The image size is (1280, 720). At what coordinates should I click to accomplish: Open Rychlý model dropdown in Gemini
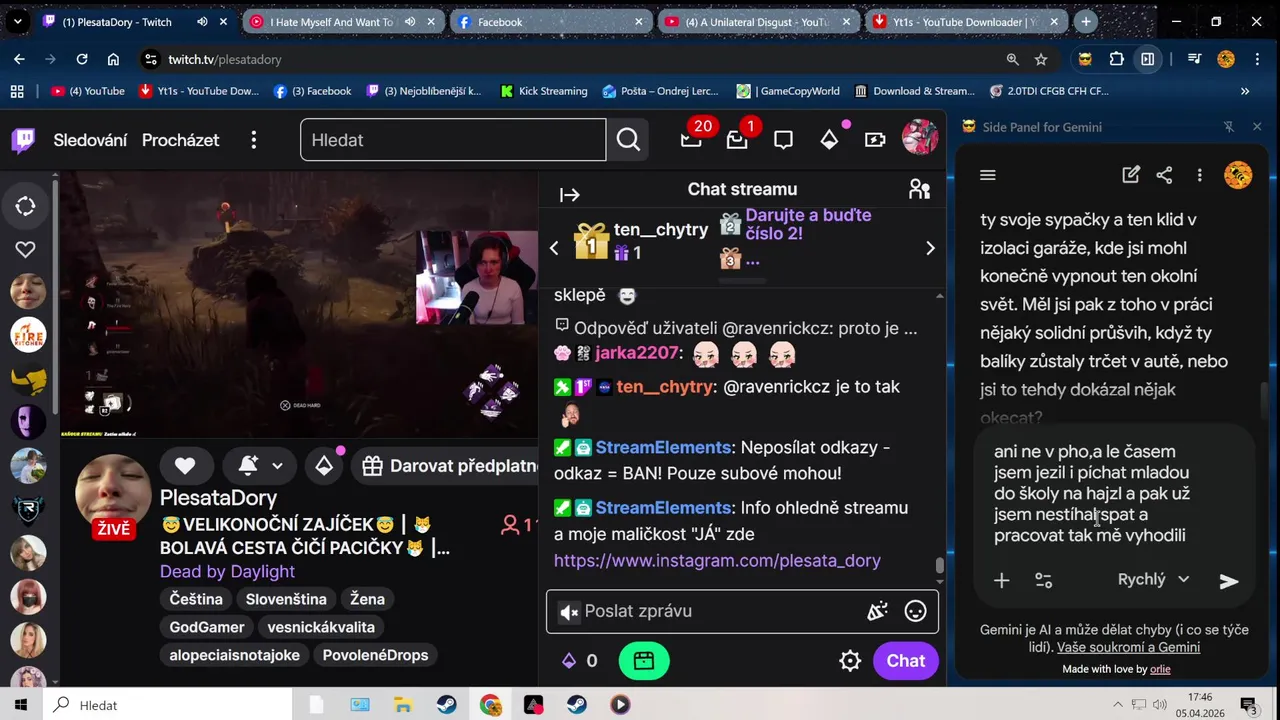coord(1153,579)
